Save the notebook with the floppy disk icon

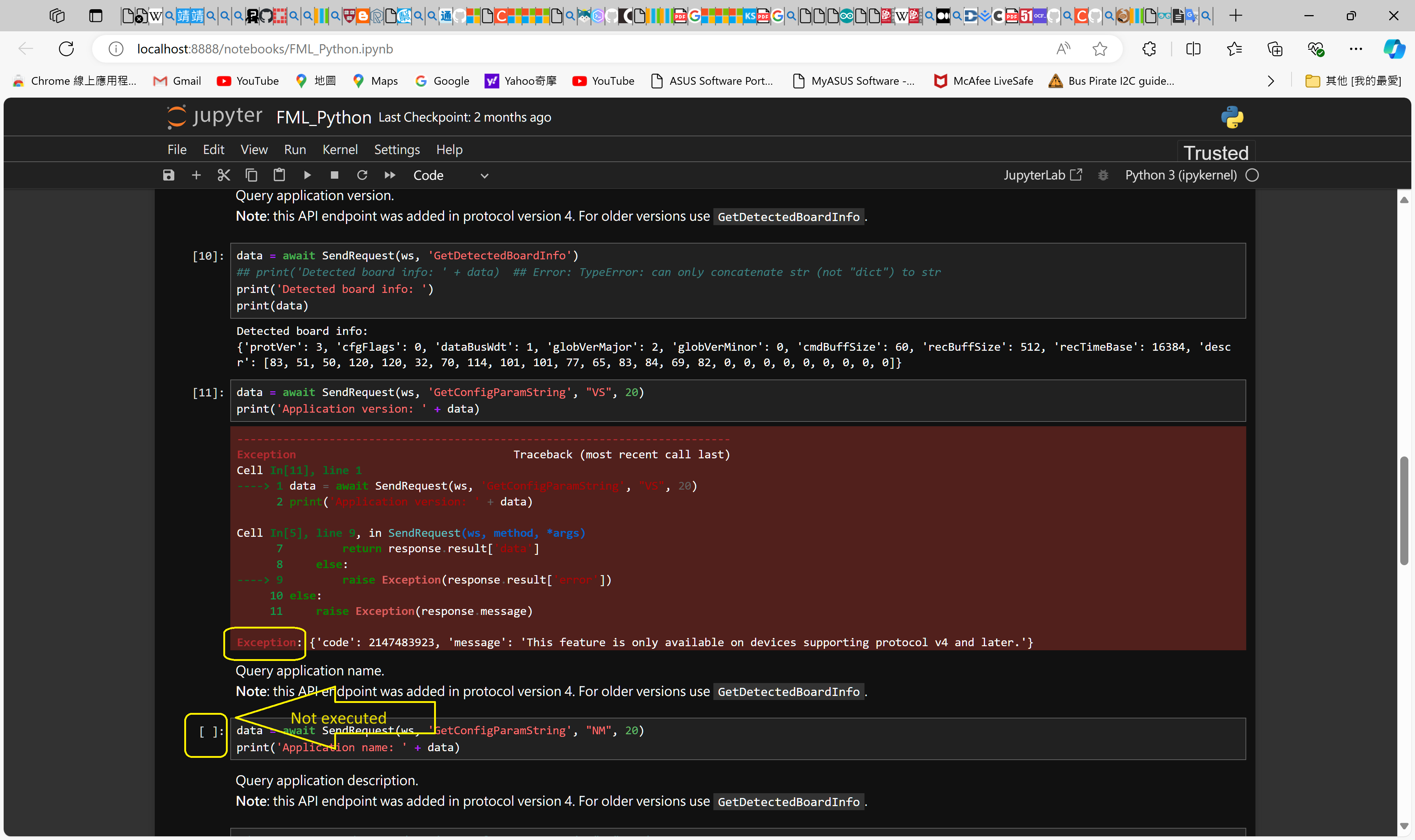click(169, 175)
